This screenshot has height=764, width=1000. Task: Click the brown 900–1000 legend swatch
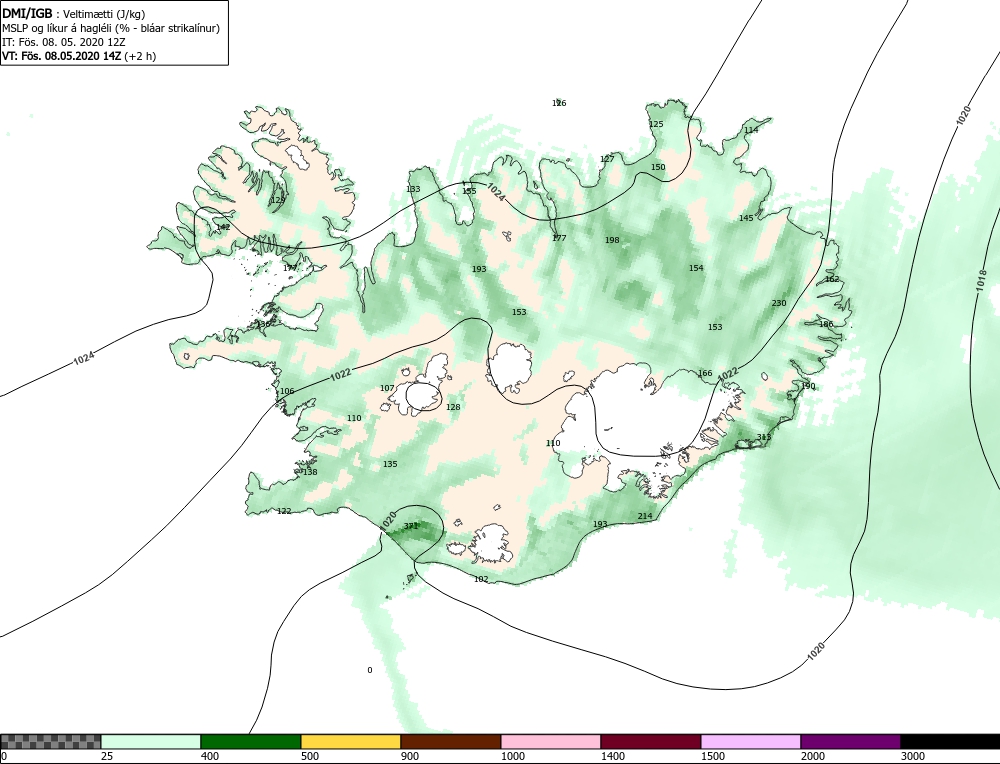coord(451,741)
